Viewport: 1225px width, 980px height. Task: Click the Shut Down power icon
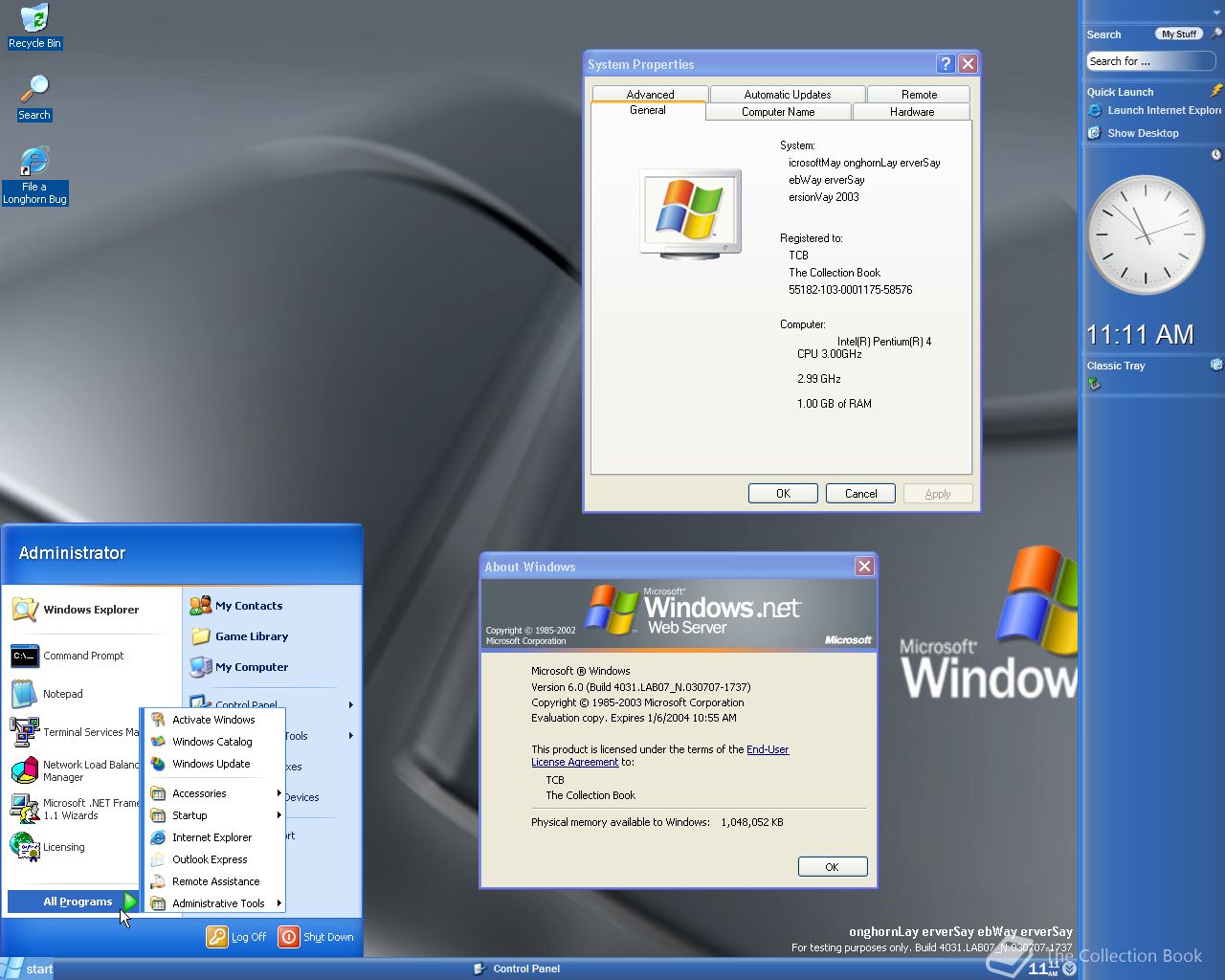click(289, 937)
